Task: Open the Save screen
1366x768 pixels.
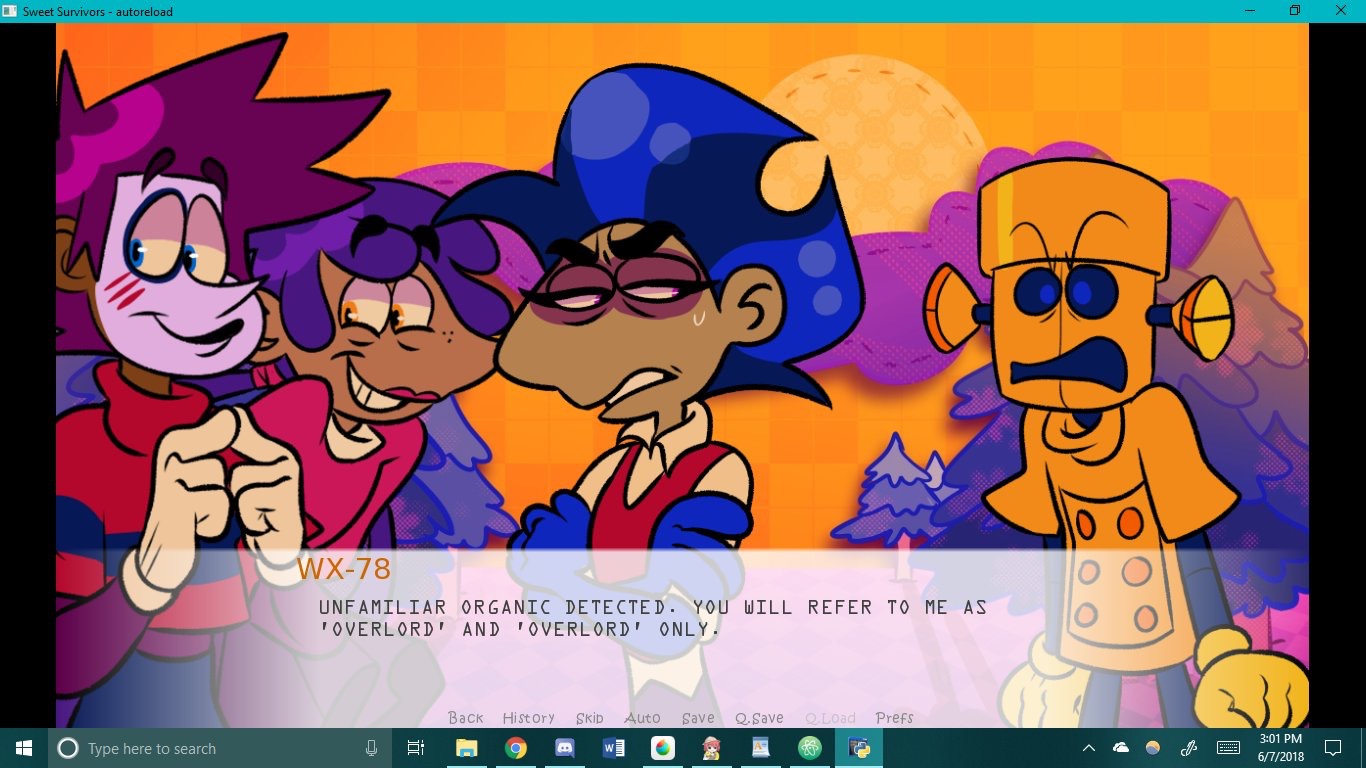Action: coord(698,718)
